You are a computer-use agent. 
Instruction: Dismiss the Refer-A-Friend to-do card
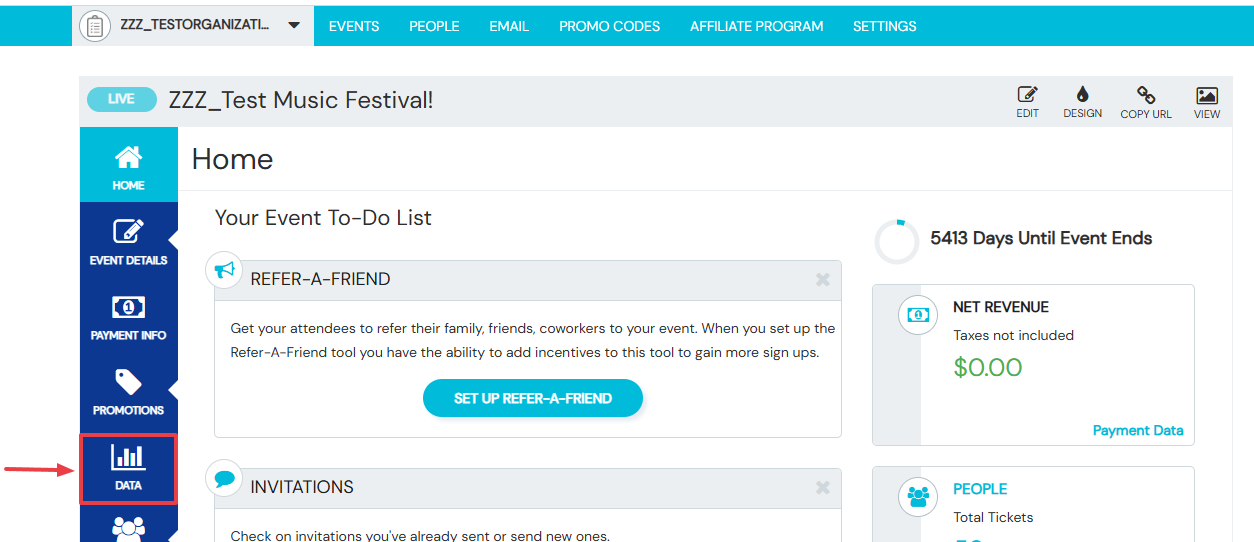pyautogui.click(x=823, y=279)
